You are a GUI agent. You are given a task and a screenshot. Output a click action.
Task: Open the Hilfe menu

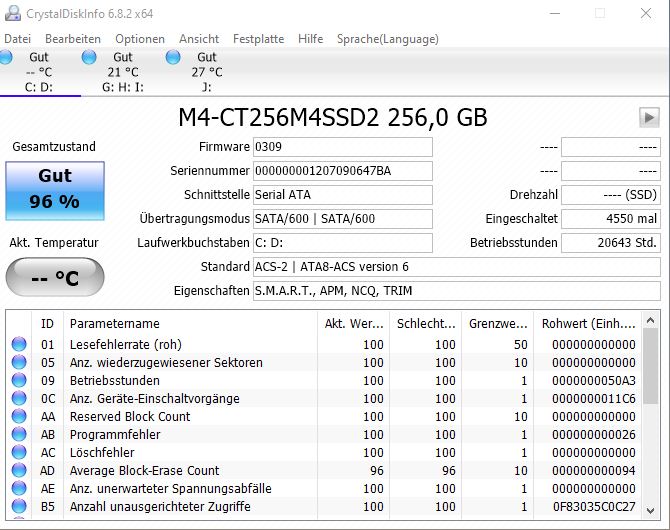(x=311, y=39)
